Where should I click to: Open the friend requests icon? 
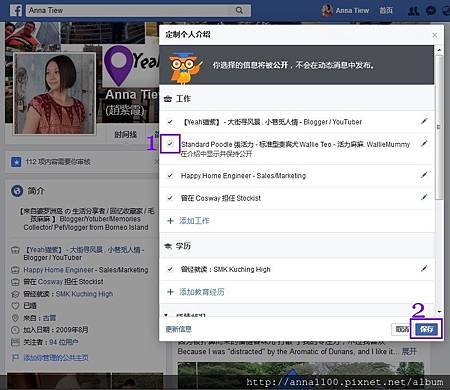tap(414, 11)
